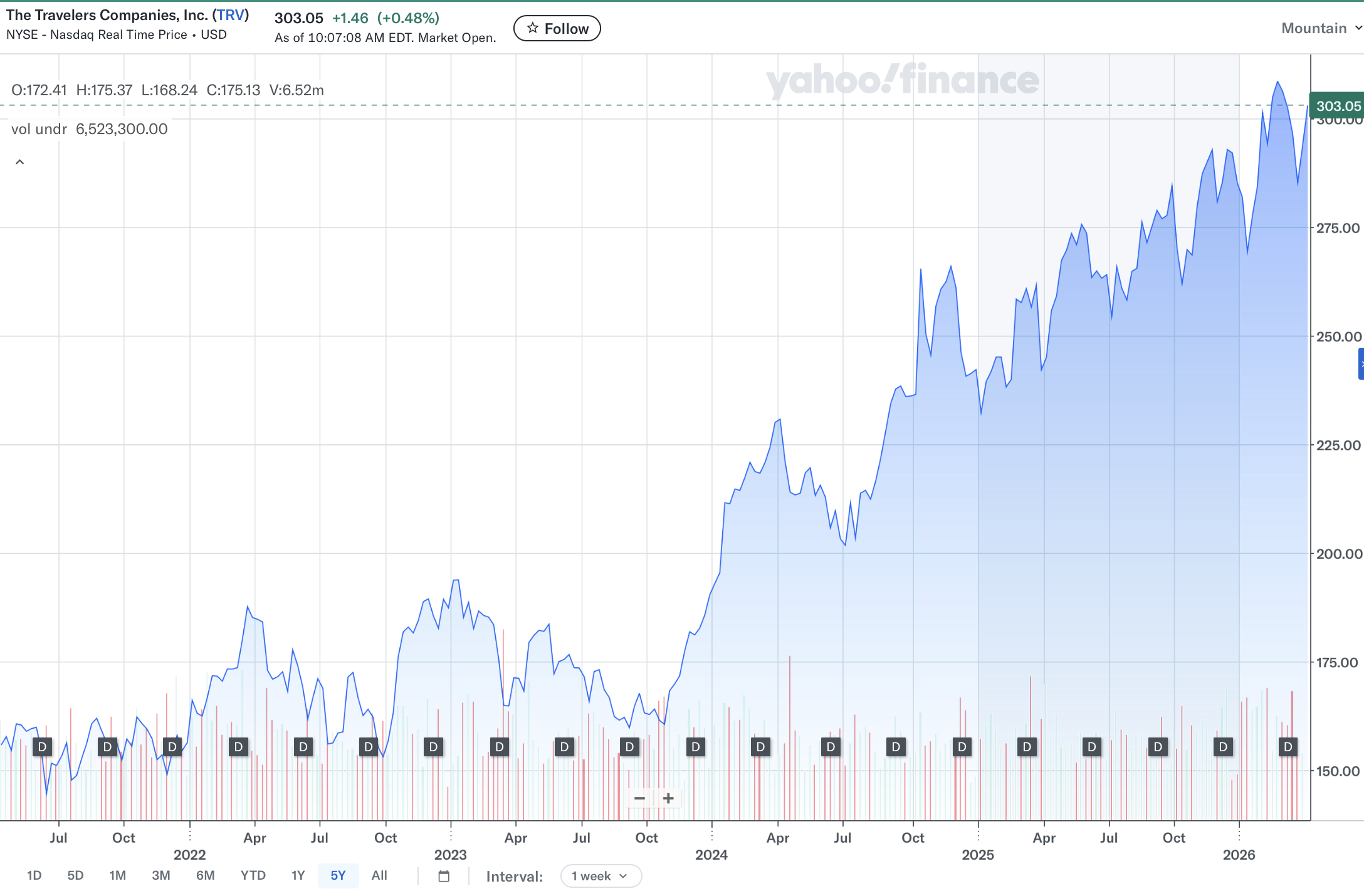The height and width of the screenshot is (896, 1364).
Task: Switch to the All time range
Action: [379, 875]
